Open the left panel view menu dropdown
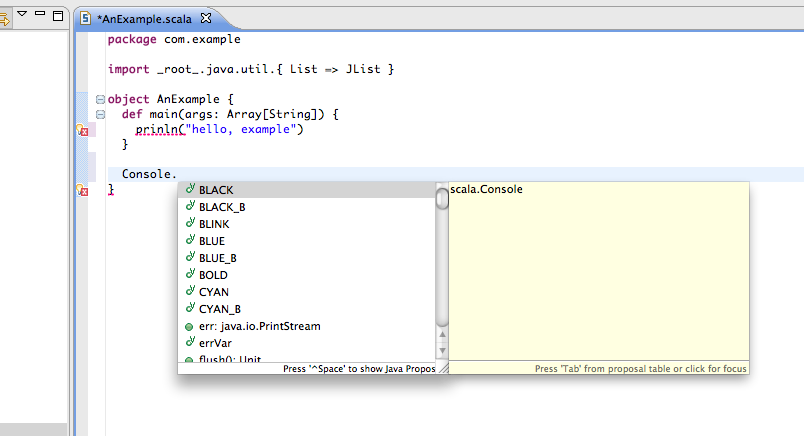The image size is (804, 436). (x=22, y=15)
